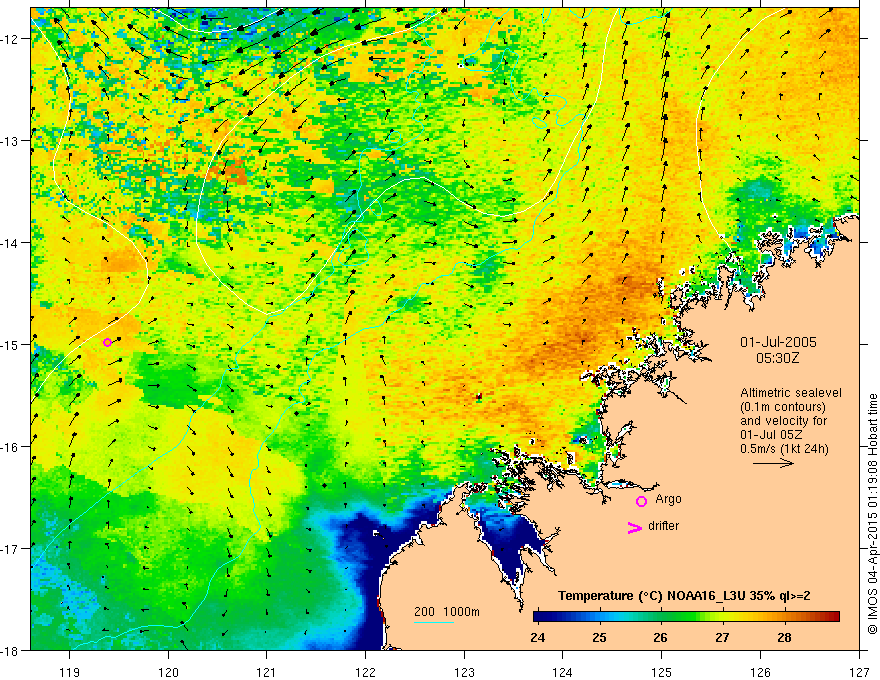
Task: Click the longitude axis label 125
Action: (x=662, y=672)
